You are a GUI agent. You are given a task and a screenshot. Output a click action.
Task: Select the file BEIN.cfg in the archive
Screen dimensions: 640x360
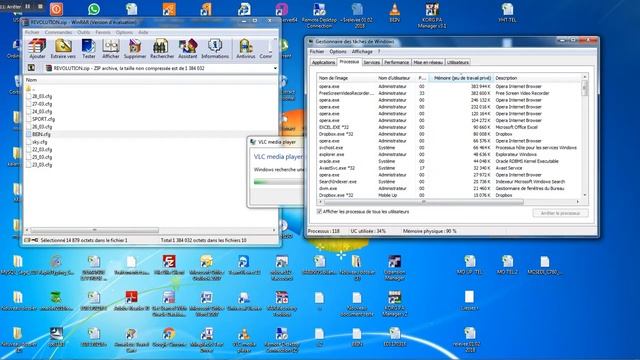[41, 134]
